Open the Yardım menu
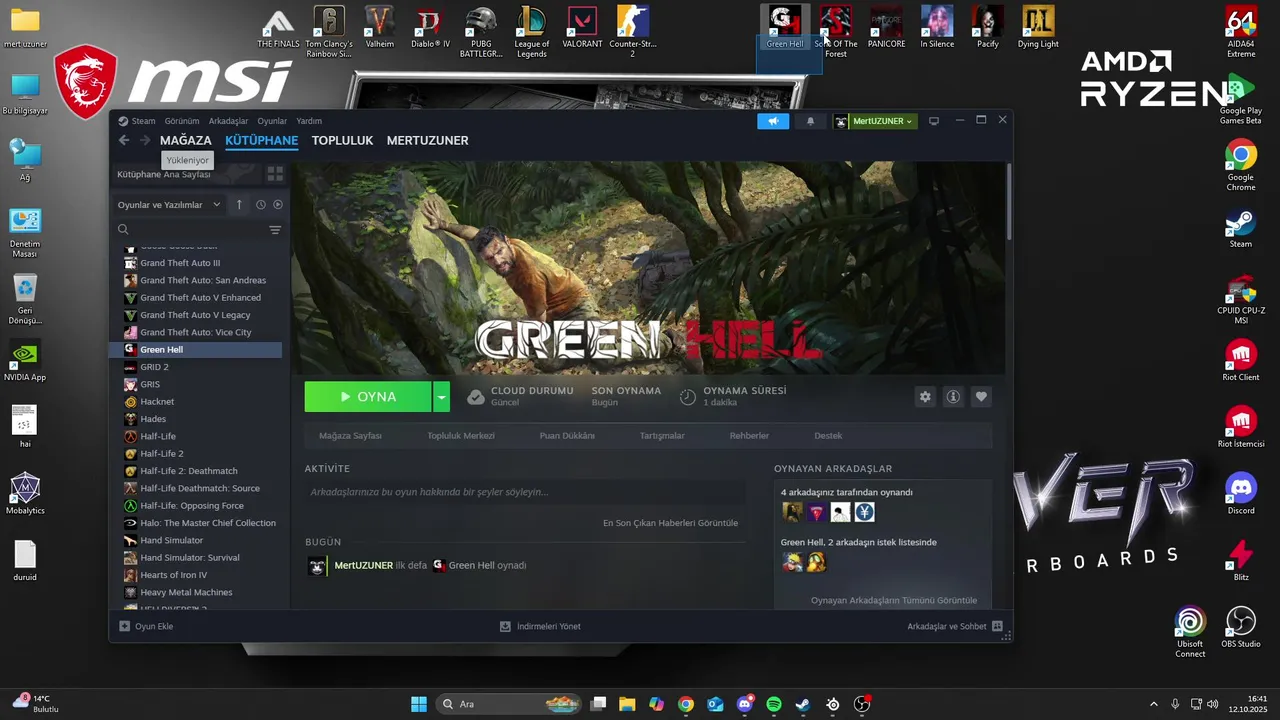1280x720 pixels. (309, 121)
